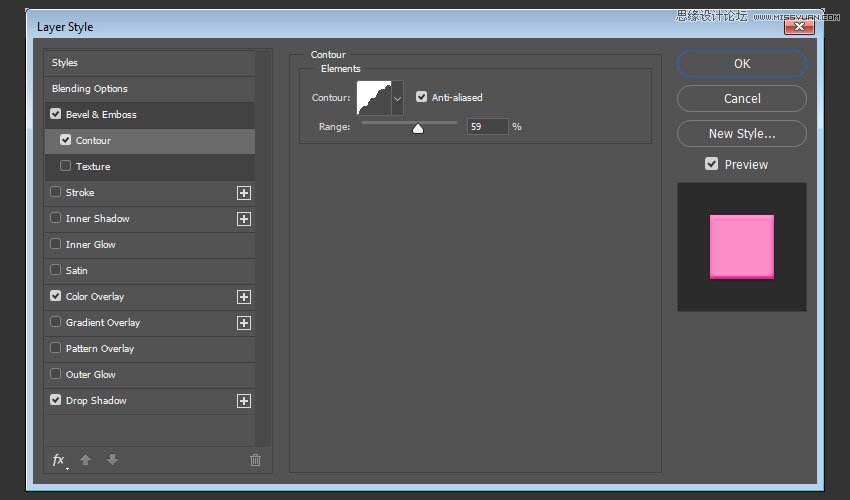Select Blending Options in the list

coord(90,89)
